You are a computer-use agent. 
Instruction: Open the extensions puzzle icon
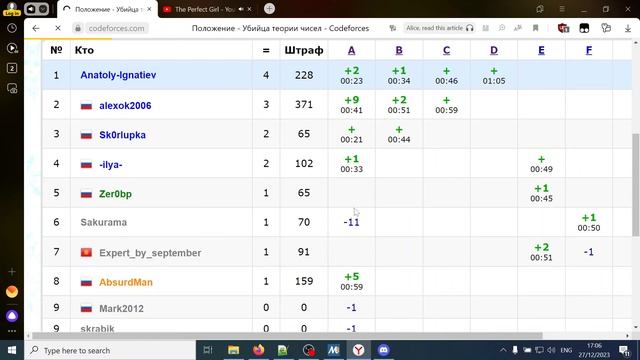click(606, 28)
